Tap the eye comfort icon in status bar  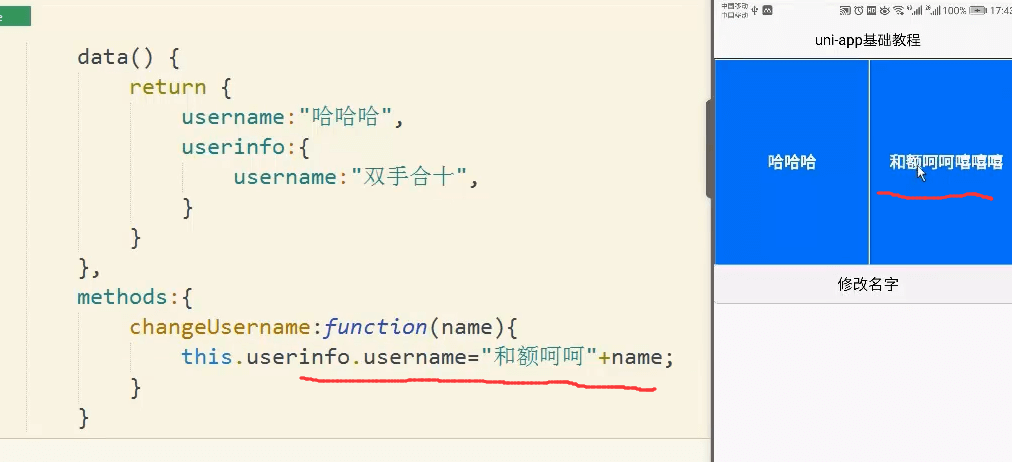884,10
